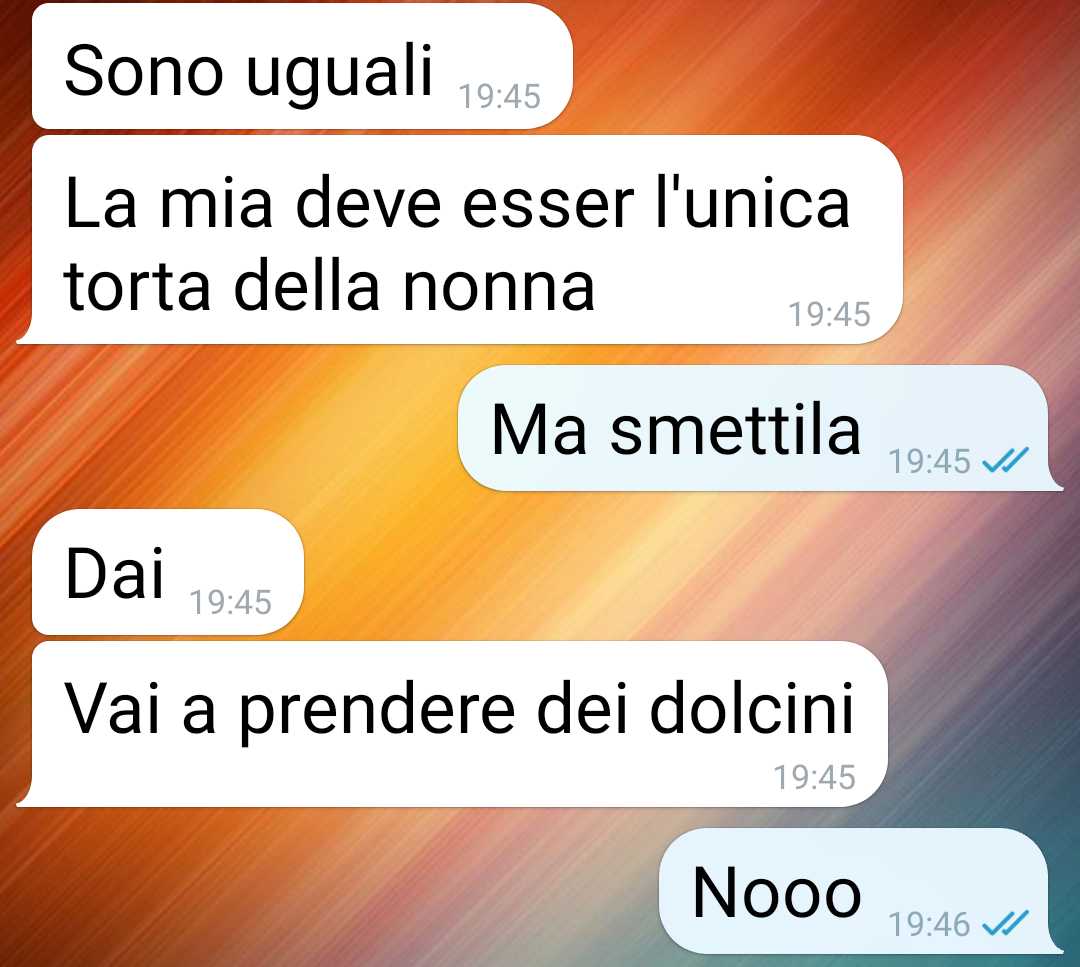Select the 'Vai a prendere dei dolcini' message
Screen dimensions: 1080x967
[452, 723]
